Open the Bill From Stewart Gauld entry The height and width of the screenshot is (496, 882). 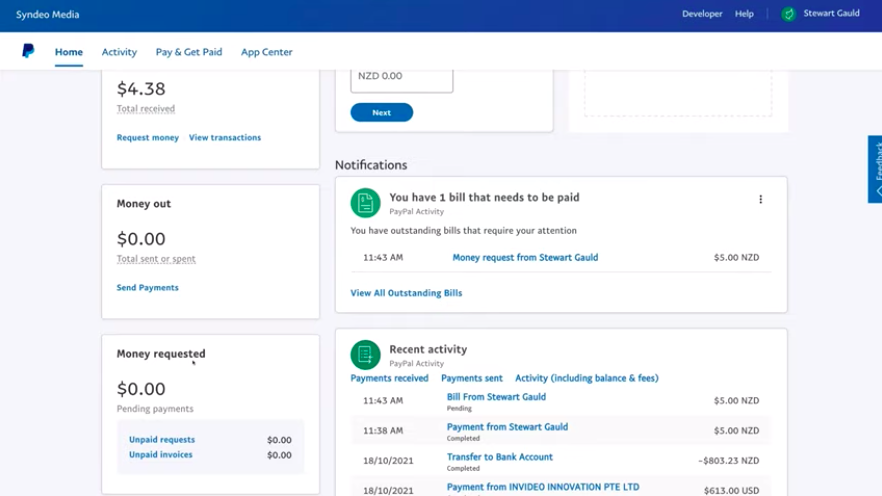[x=496, y=397]
